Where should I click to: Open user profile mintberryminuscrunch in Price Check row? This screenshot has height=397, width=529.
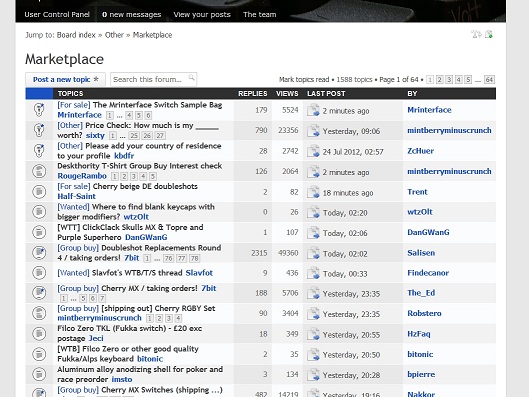click(x=449, y=130)
